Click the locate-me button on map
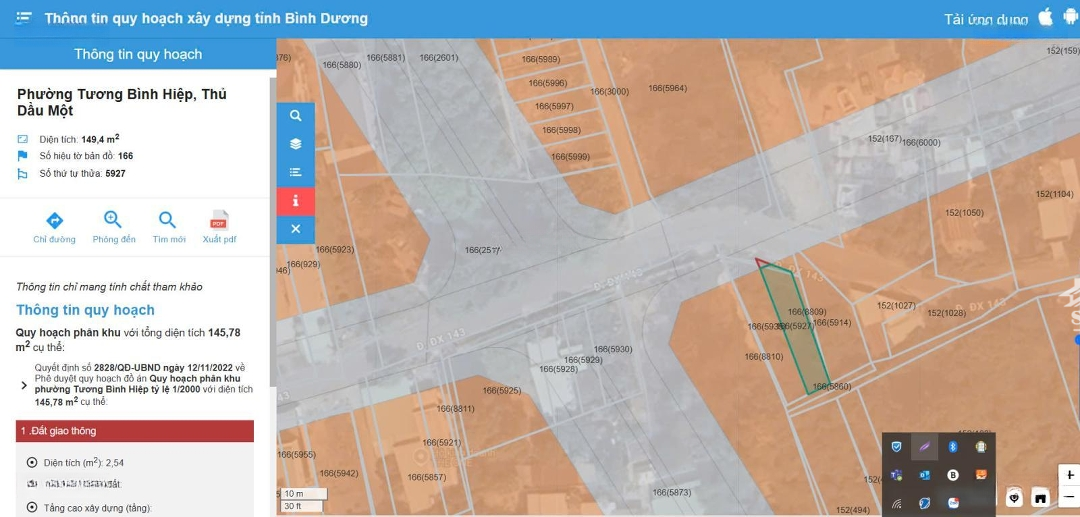The height and width of the screenshot is (517, 1080). 1015,498
